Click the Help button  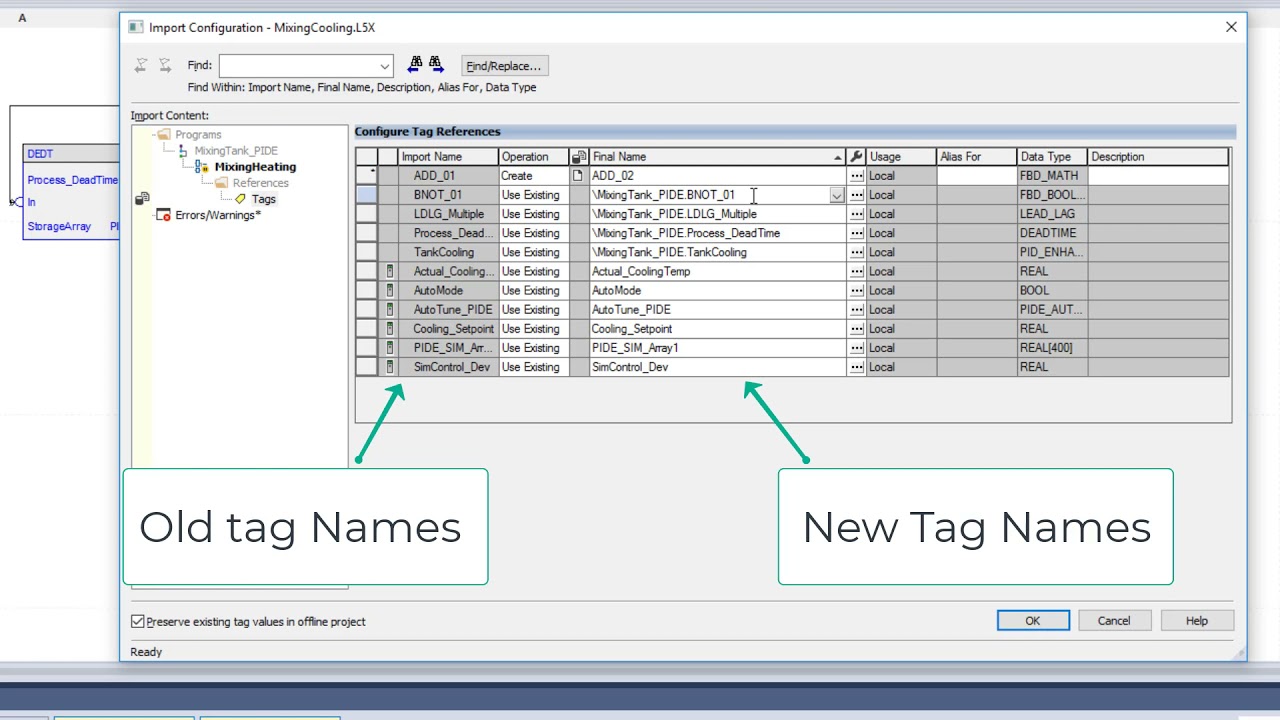(x=1197, y=621)
